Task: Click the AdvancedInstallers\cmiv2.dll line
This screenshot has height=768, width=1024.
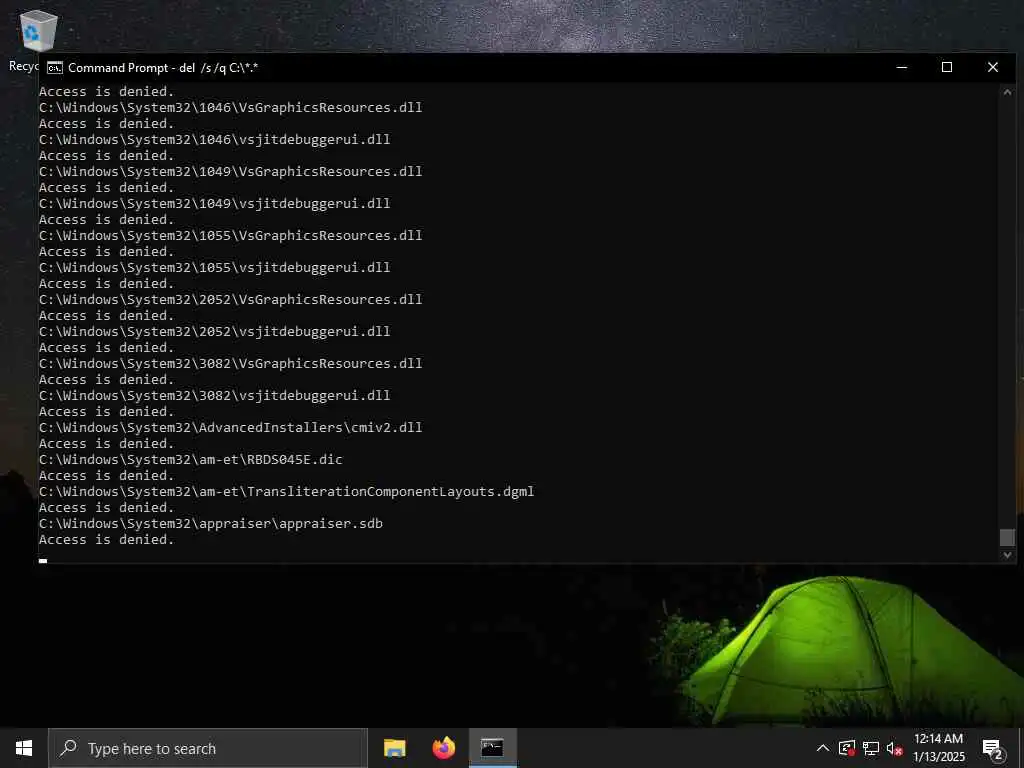Action: [x=231, y=428]
